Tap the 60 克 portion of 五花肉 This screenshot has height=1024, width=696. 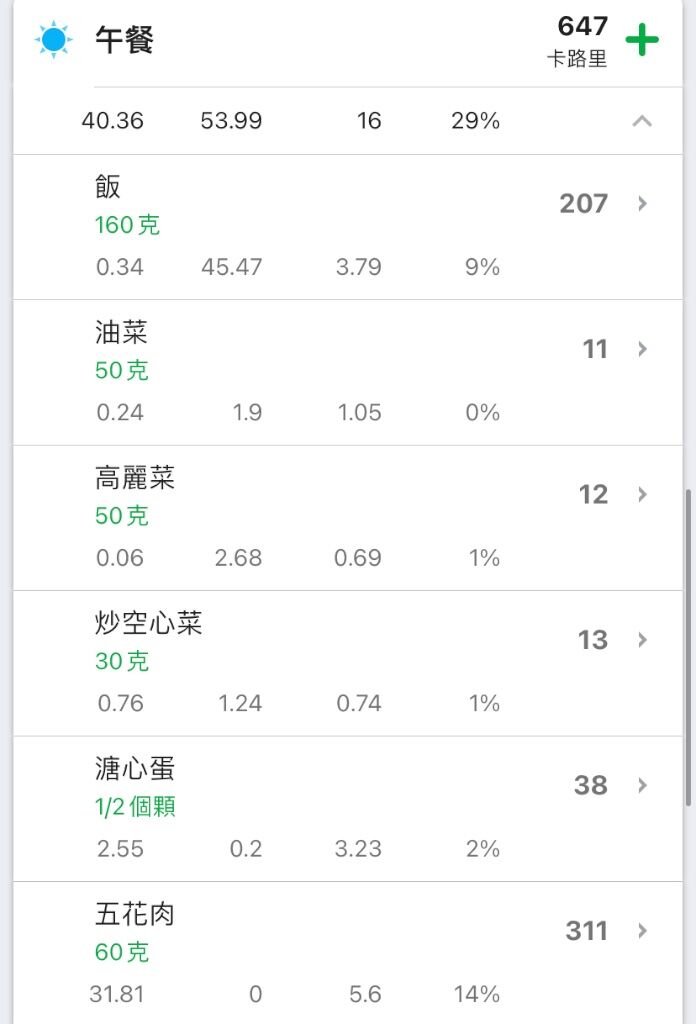click(x=122, y=952)
